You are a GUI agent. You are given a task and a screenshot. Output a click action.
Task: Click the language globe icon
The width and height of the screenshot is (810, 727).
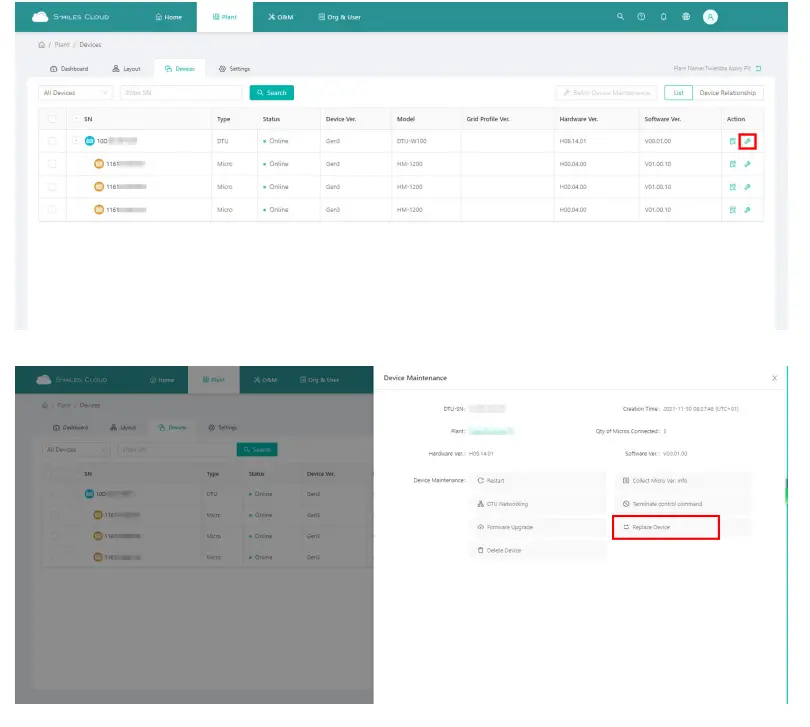pyautogui.click(x=686, y=17)
